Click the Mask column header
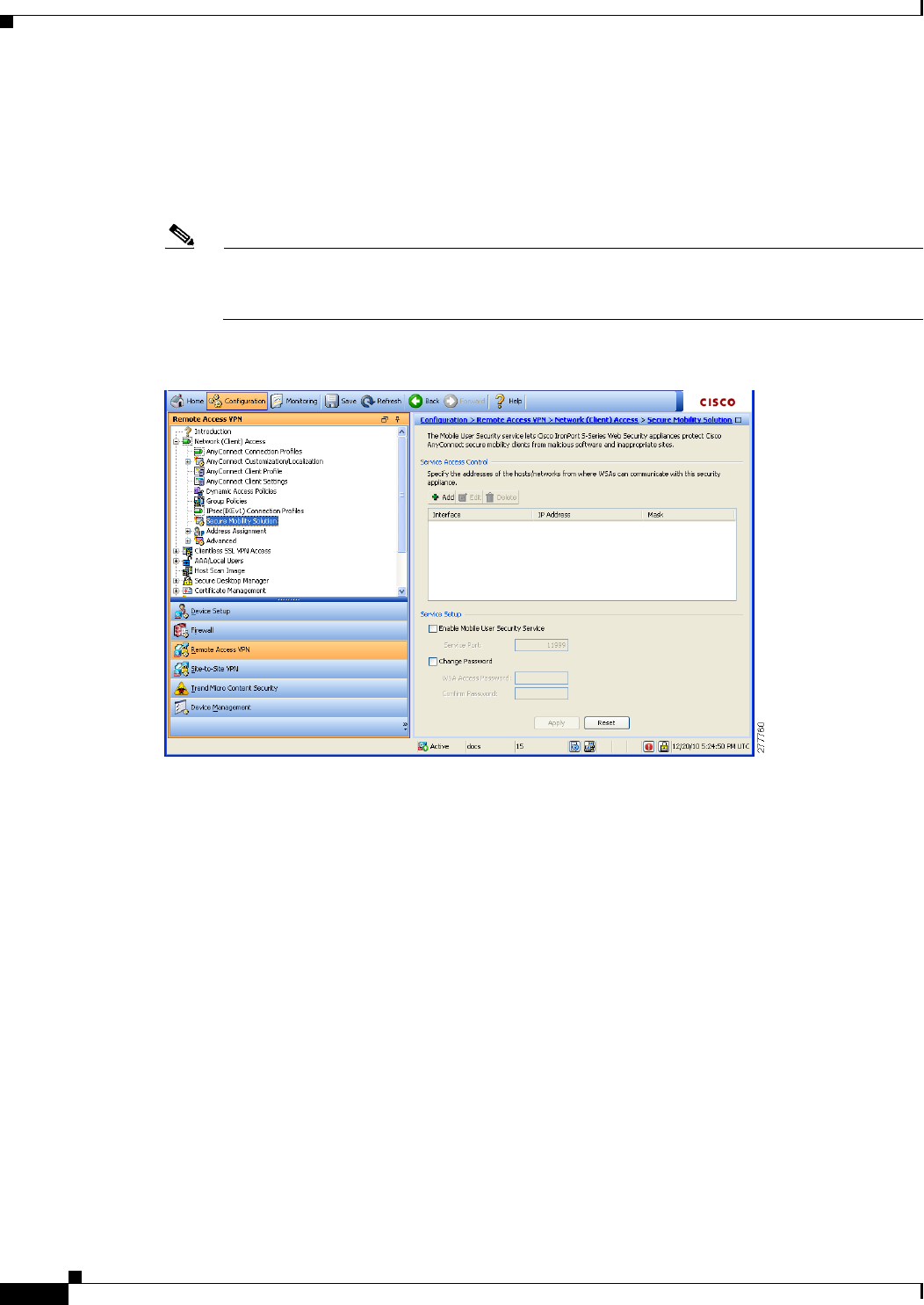 [x=689, y=514]
